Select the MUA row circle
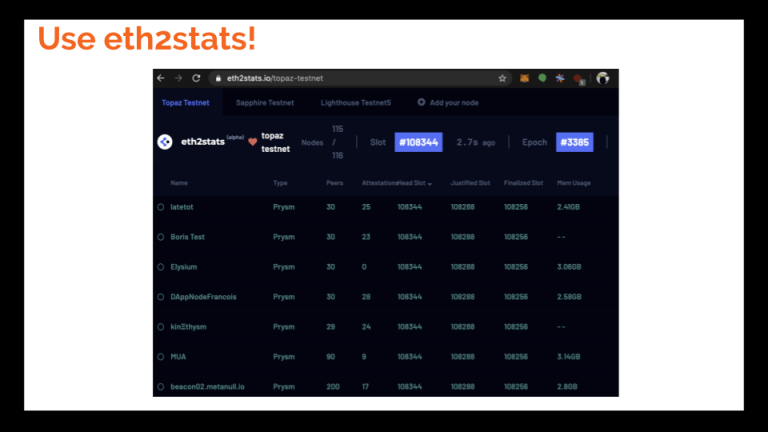Image resolution: width=768 pixels, height=432 pixels. pos(161,357)
